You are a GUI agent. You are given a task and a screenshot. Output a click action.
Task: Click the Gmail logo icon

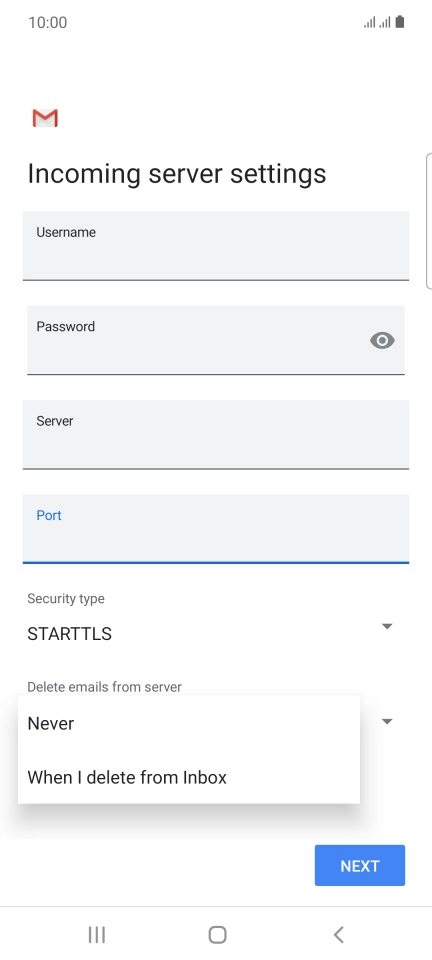[x=45, y=118]
